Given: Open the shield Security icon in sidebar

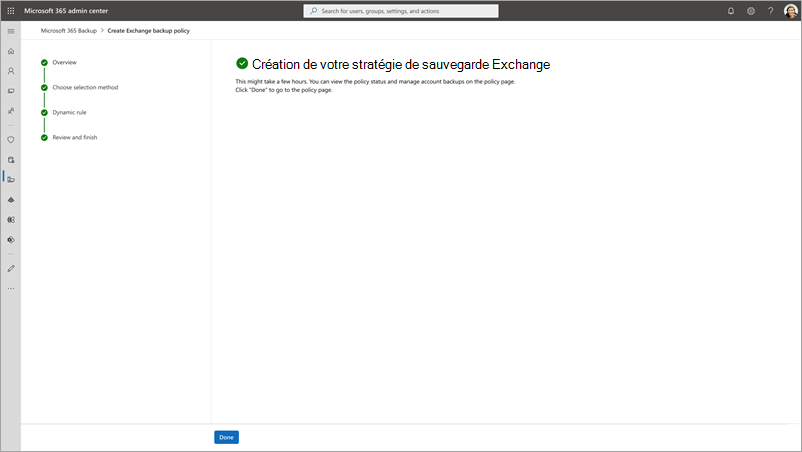Looking at the screenshot, I should (x=11, y=140).
